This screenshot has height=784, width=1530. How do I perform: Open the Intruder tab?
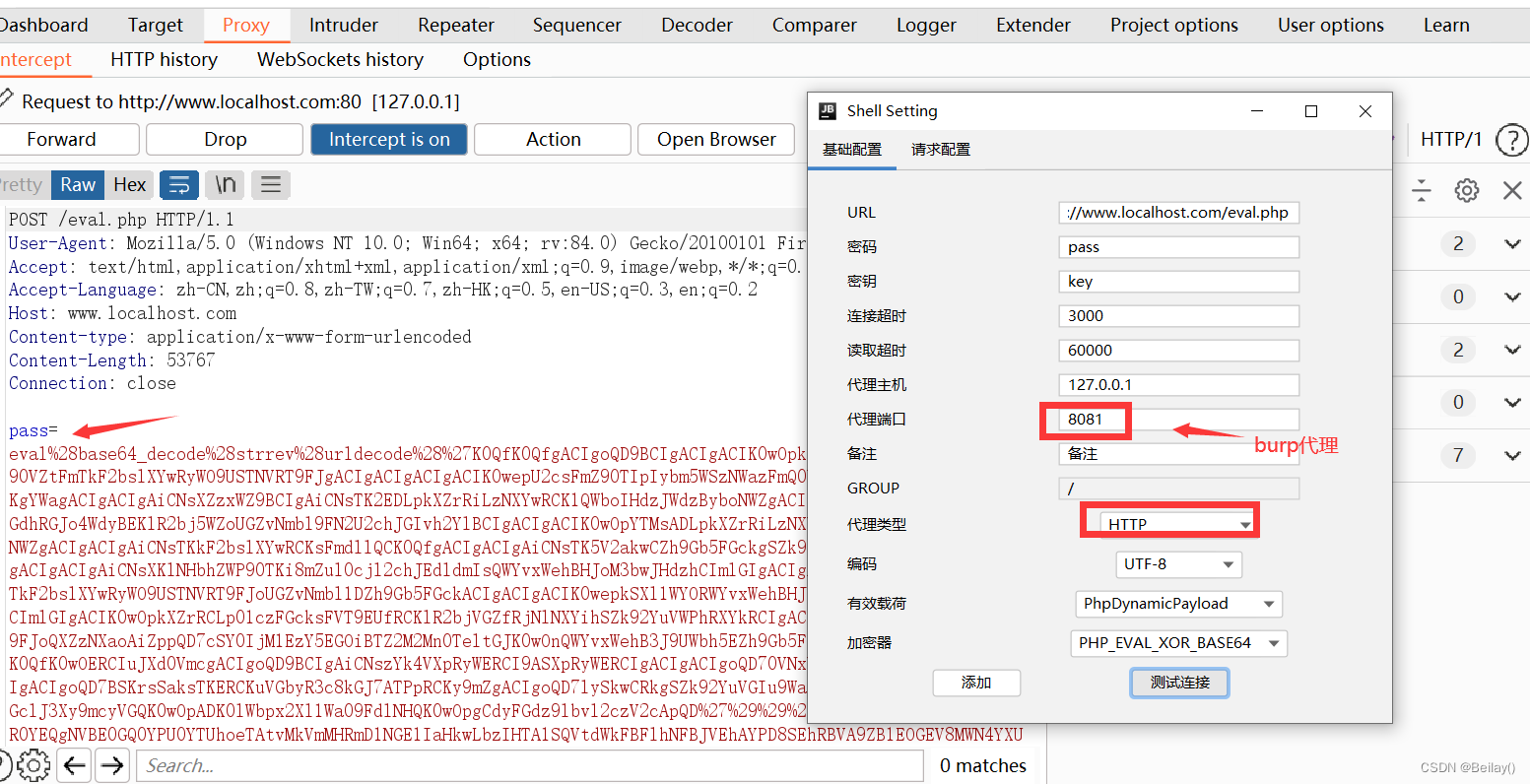(x=343, y=25)
